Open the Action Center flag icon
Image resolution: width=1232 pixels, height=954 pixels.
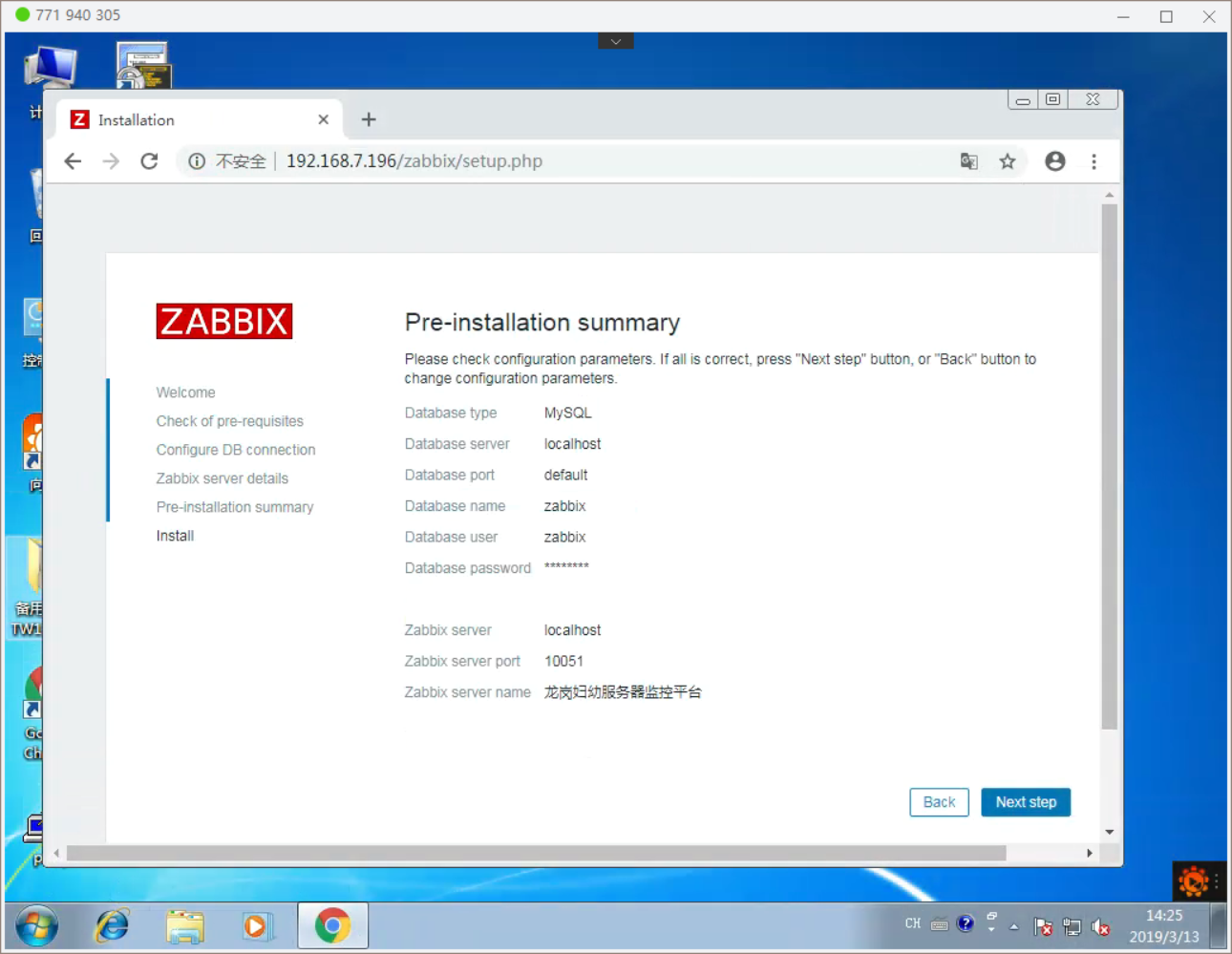pyautogui.click(x=1044, y=926)
